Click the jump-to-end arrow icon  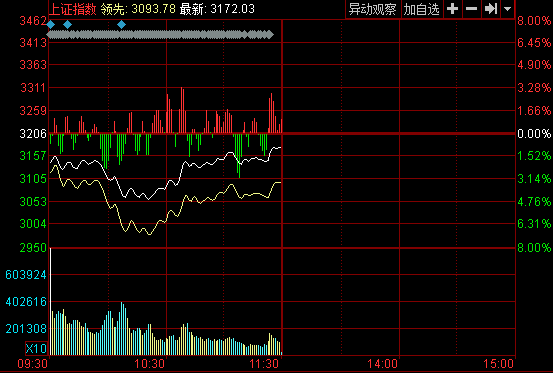tap(491, 9)
